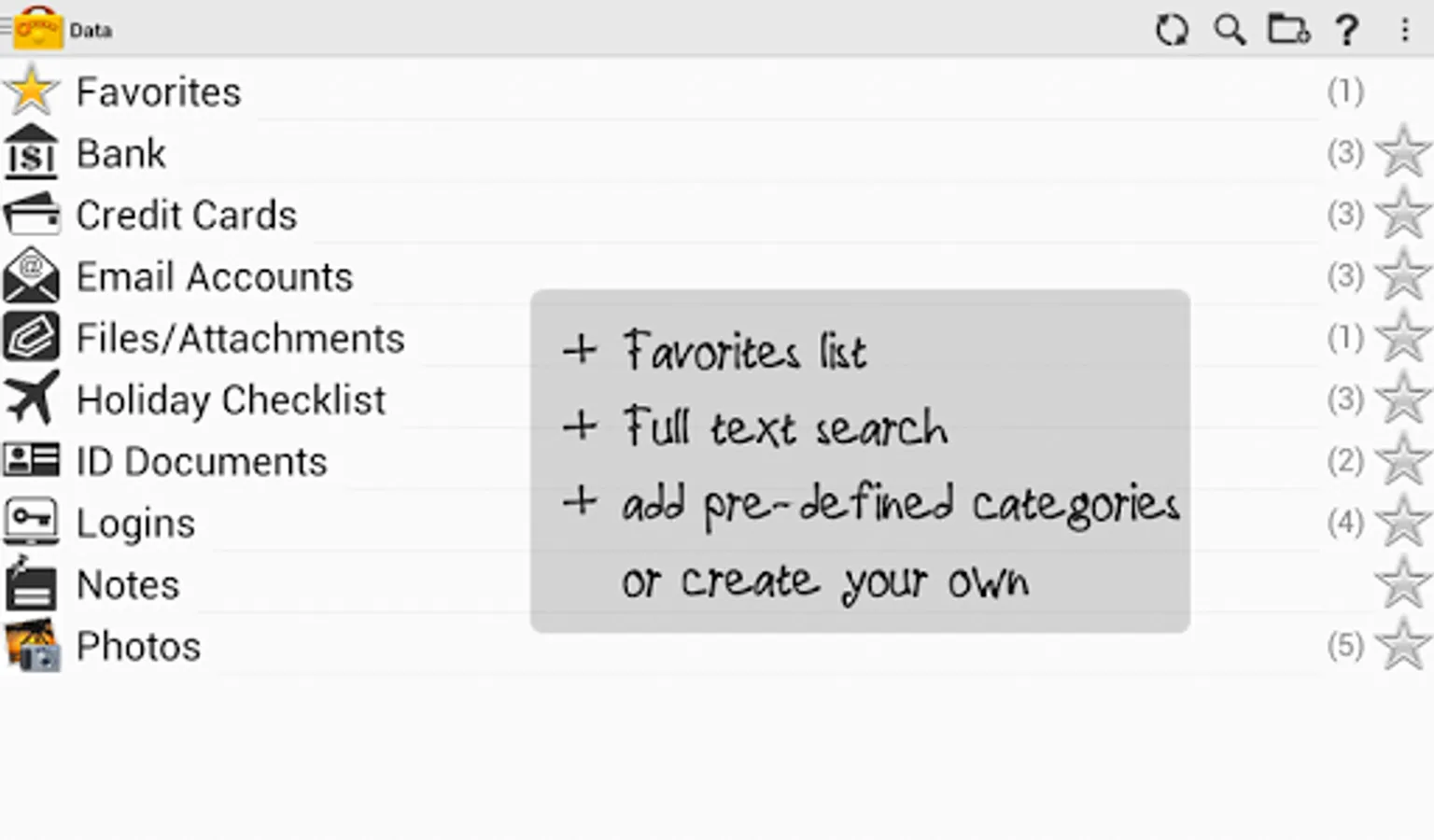Click the Bank building icon

point(31,152)
